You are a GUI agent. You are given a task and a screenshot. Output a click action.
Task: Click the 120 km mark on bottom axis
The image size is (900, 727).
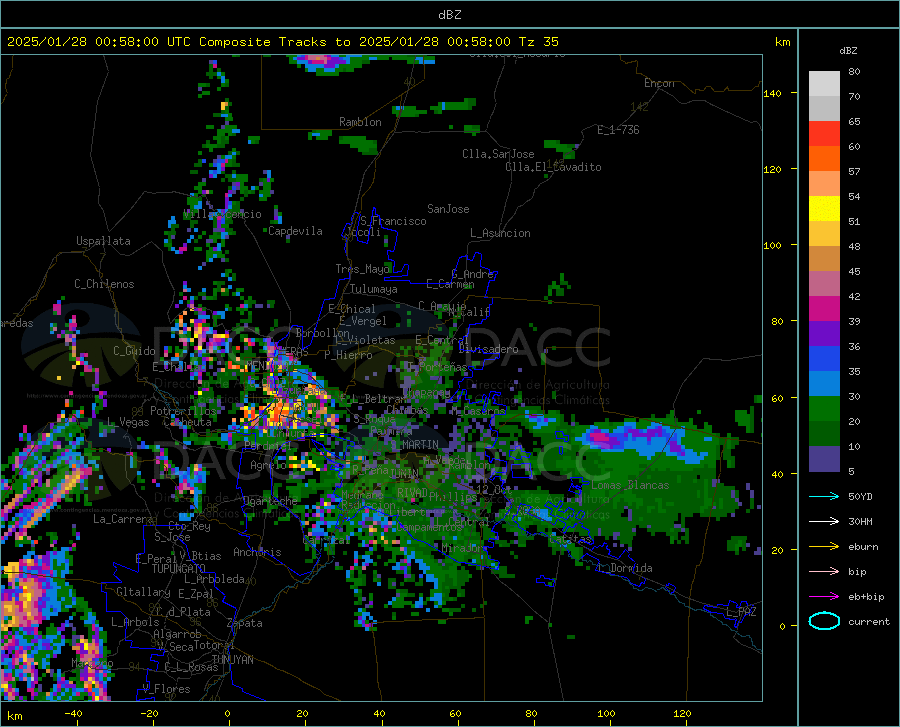pyautogui.click(x=682, y=714)
